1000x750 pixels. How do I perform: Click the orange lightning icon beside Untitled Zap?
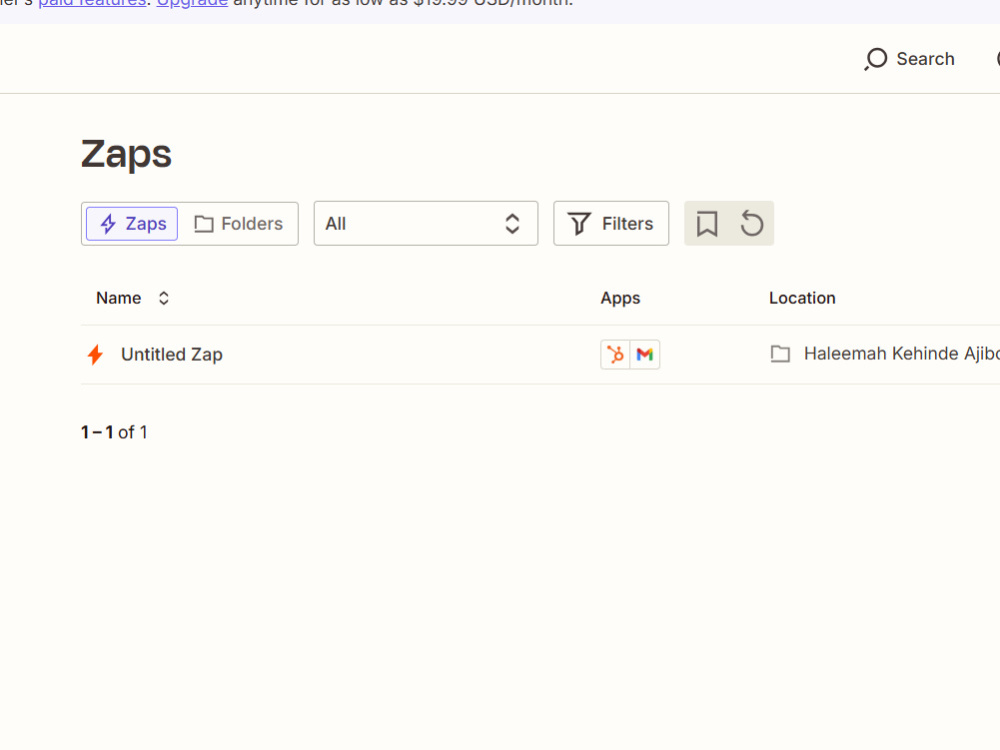coord(95,355)
